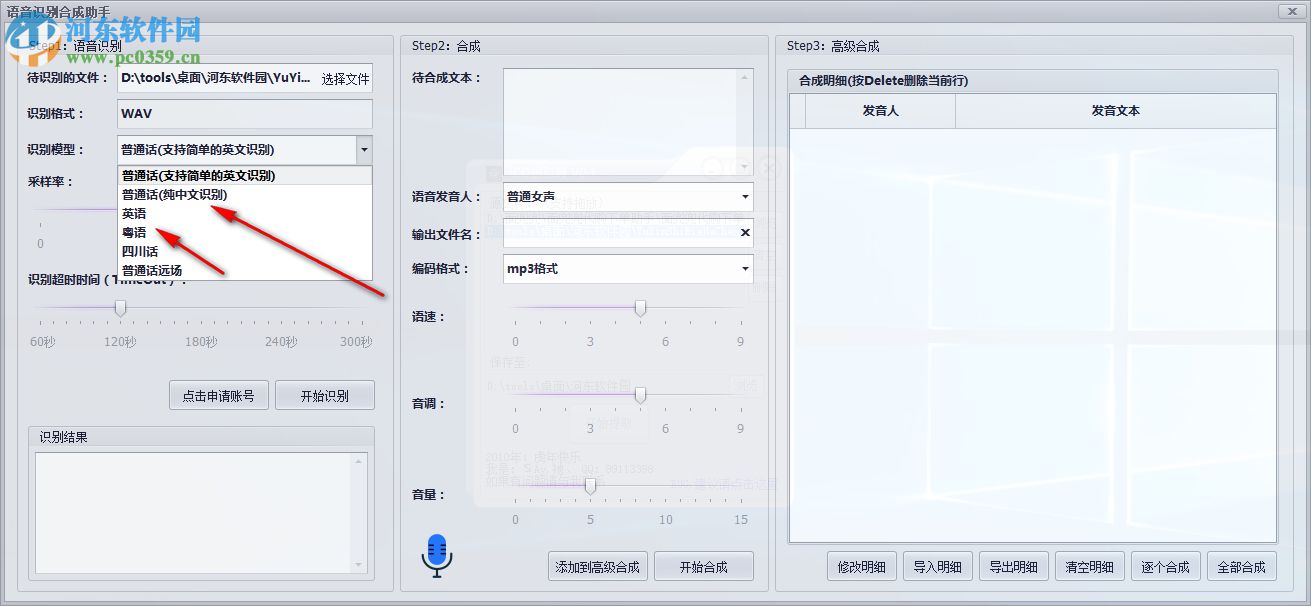Clear the 输出文件名 field with X icon
1311x606 pixels.
coord(744,232)
